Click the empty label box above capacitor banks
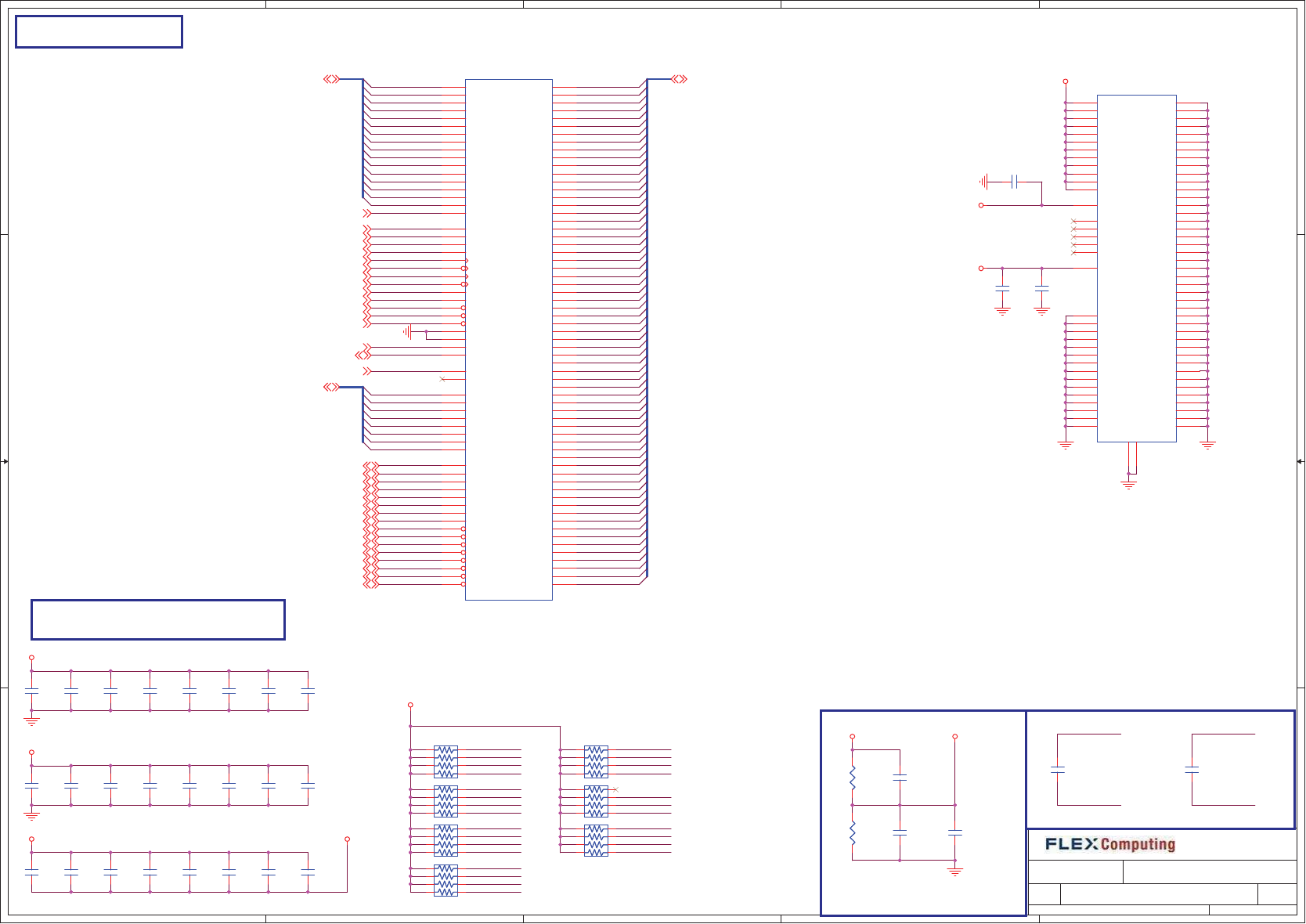 158,620
